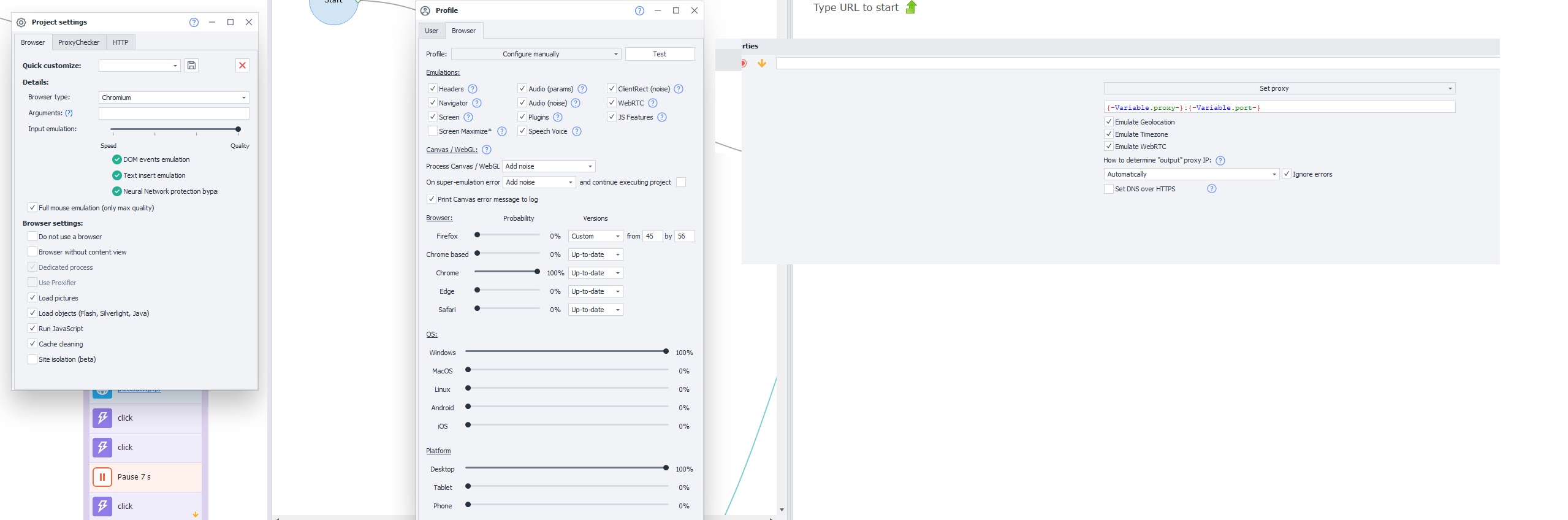Disable the Load pictures checkbox
Image resolution: width=1568 pixels, height=520 pixels.
click(32, 298)
